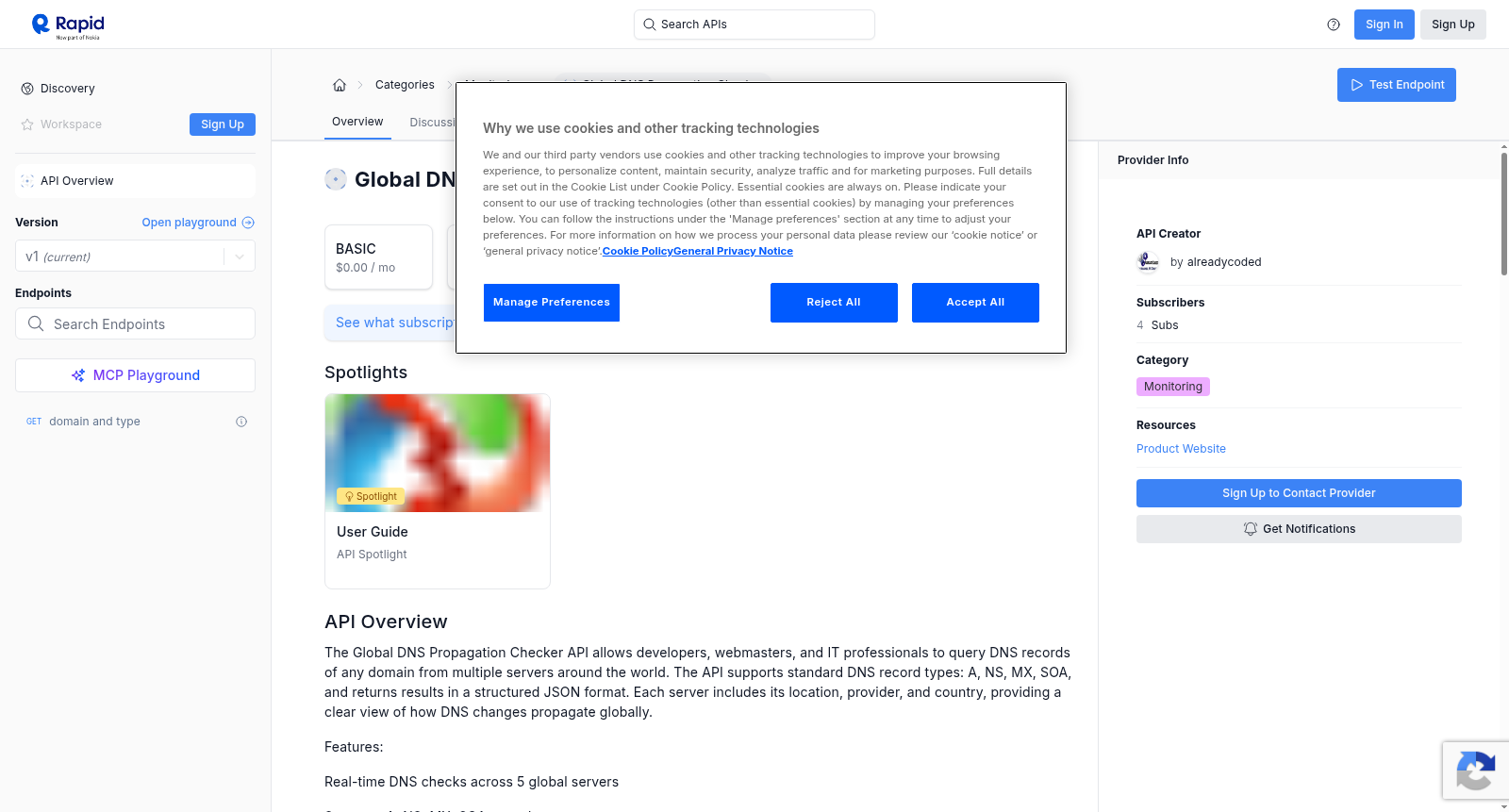Open the Categories breadcrumb
1509x812 pixels.
(x=405, y=85)
